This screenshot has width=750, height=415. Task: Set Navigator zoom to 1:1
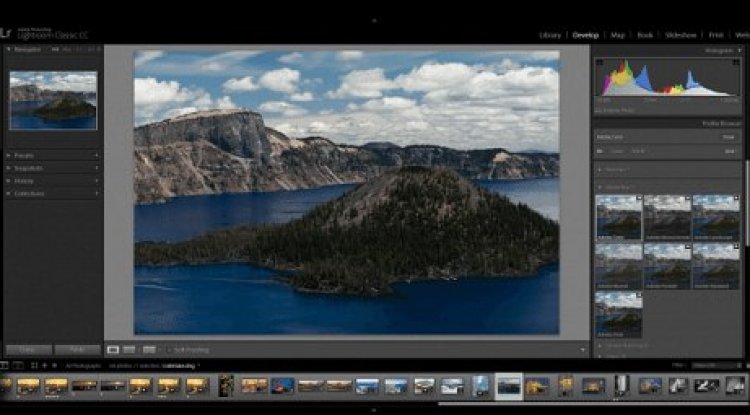(x=79, y=49)
